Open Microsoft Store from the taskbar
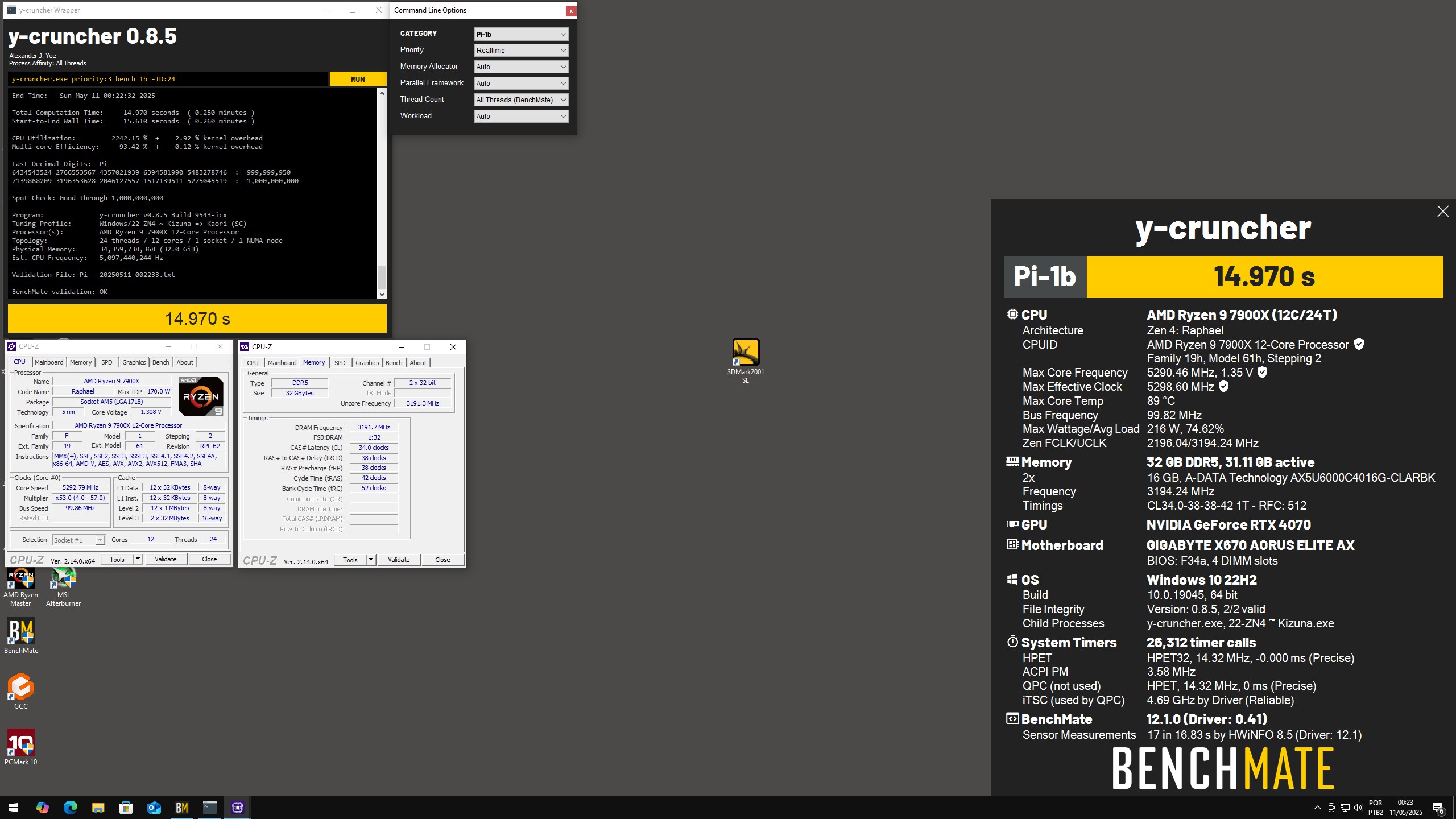 click(126, 808)
